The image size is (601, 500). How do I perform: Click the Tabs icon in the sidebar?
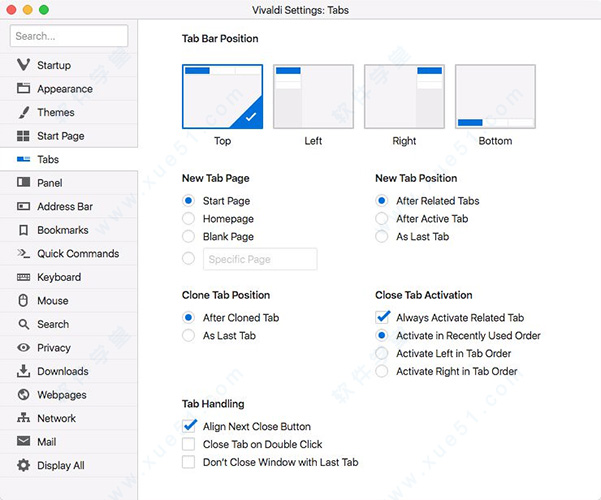coord(23,159)
